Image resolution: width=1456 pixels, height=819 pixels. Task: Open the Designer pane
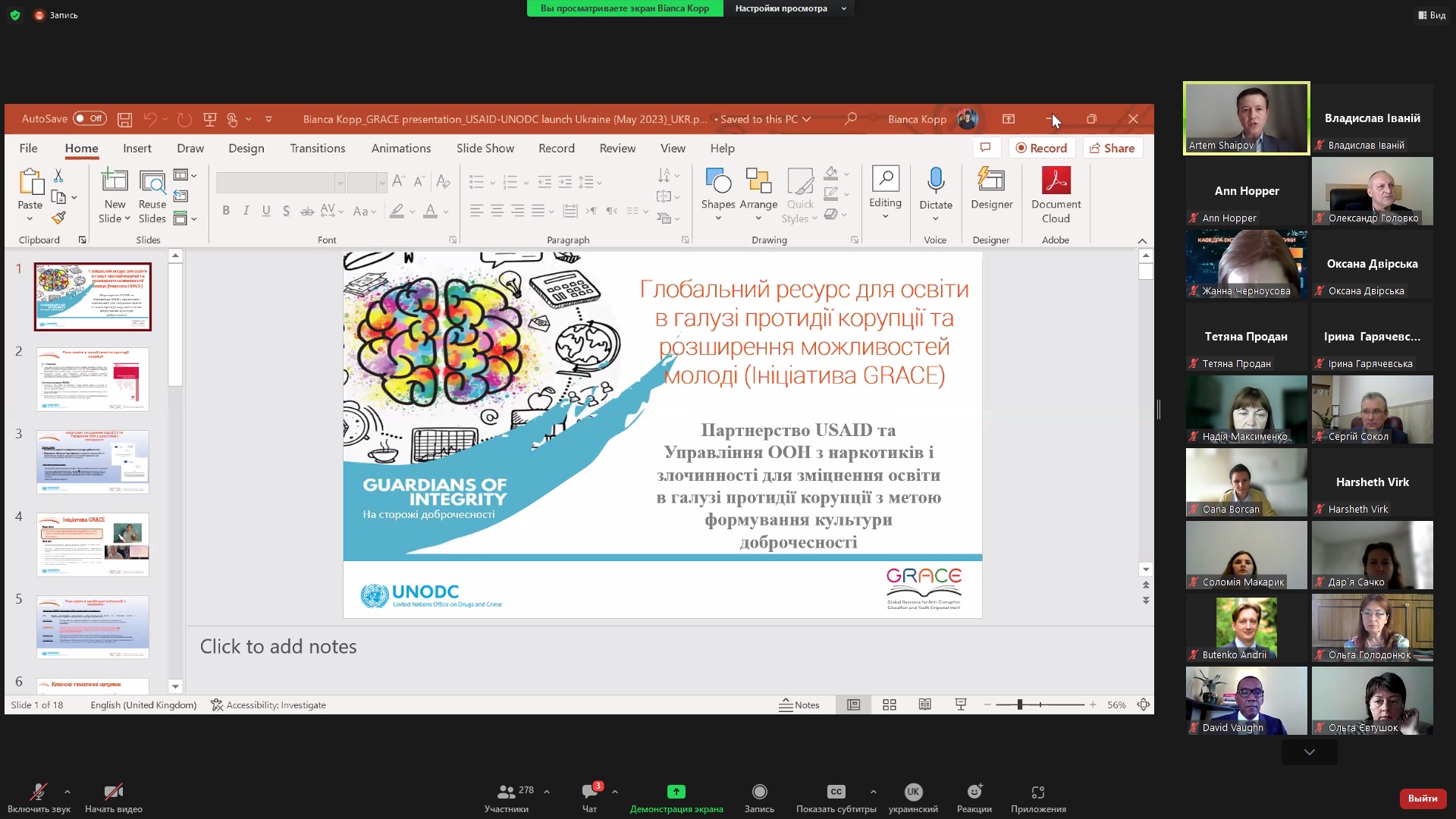[991, 188]
